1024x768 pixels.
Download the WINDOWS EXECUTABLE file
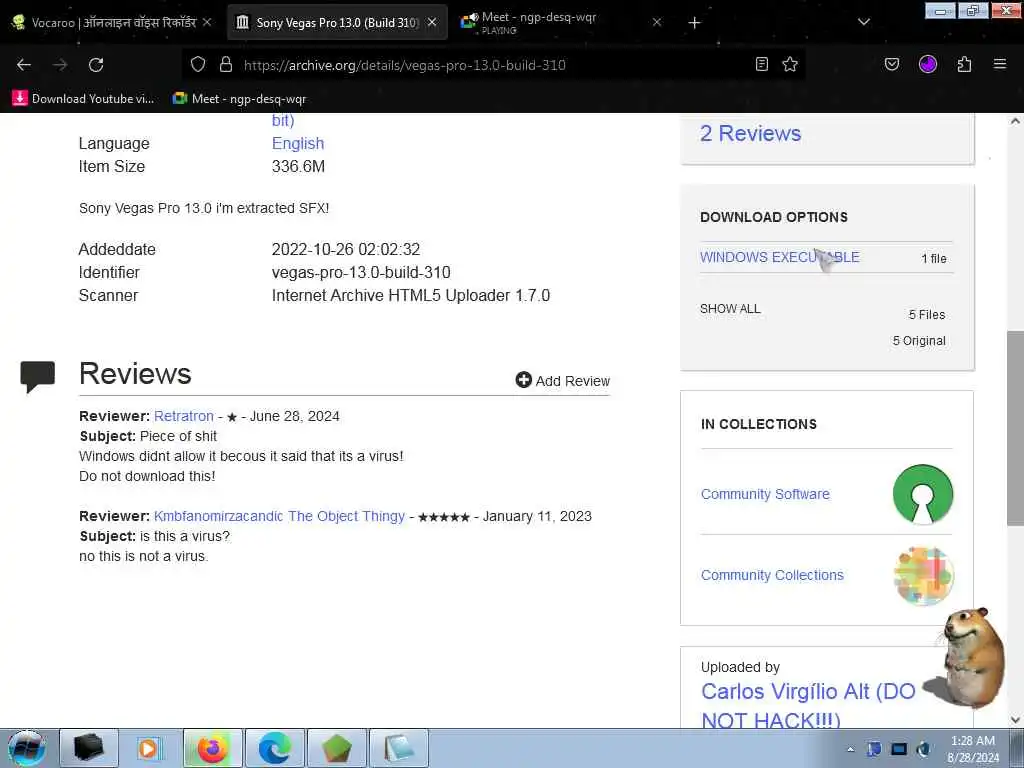[x=780, y=257]
